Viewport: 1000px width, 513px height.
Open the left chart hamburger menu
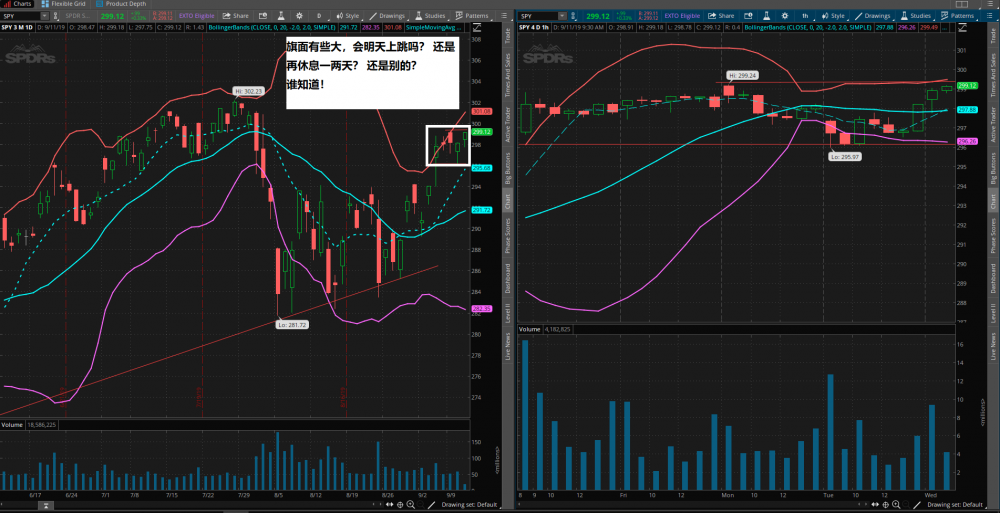tap(504, 15)
